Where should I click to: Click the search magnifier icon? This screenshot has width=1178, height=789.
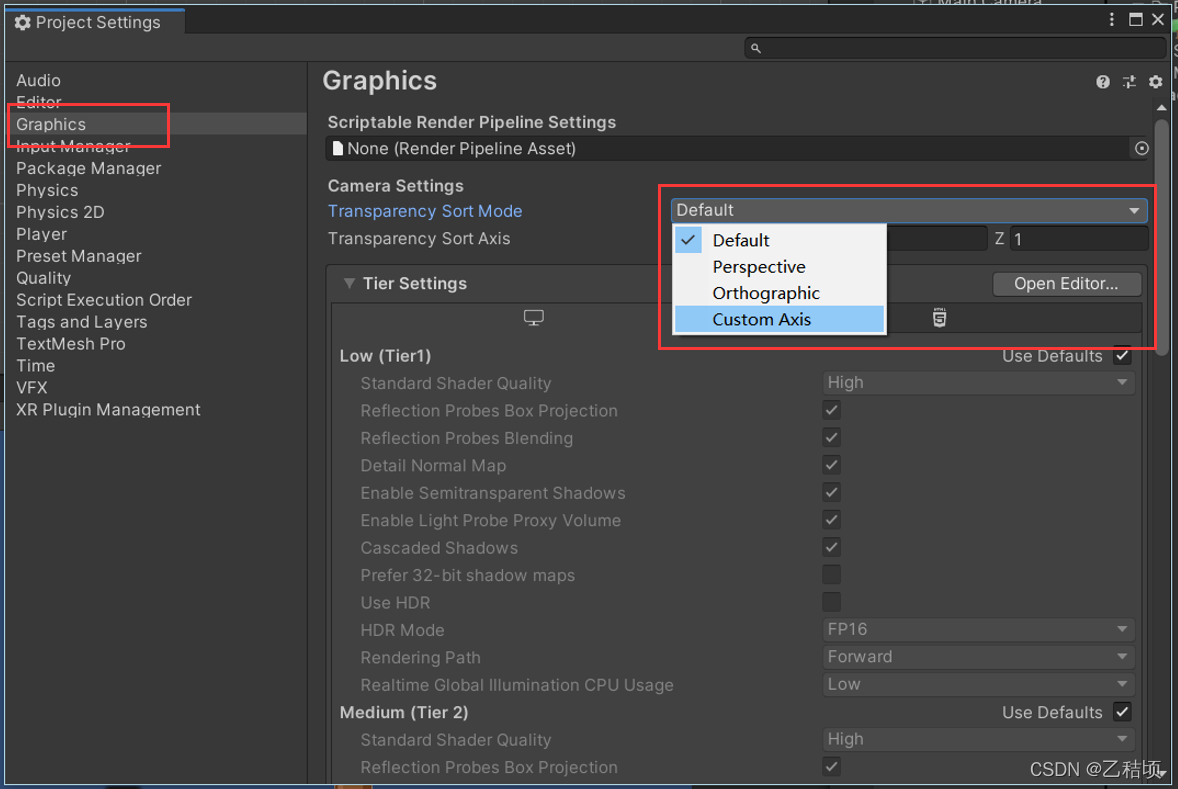(x=756, y=48)
